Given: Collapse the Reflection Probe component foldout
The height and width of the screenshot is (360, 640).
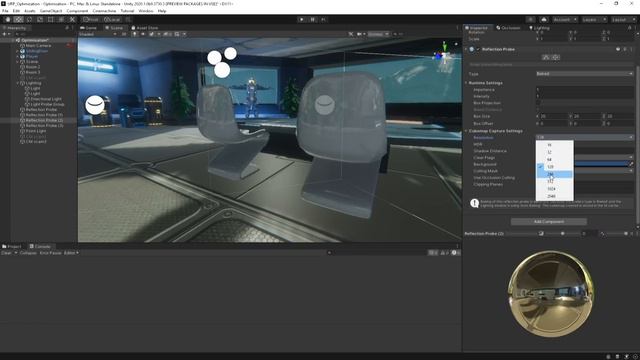Looking at the screenshot, I should click(467, 49).
